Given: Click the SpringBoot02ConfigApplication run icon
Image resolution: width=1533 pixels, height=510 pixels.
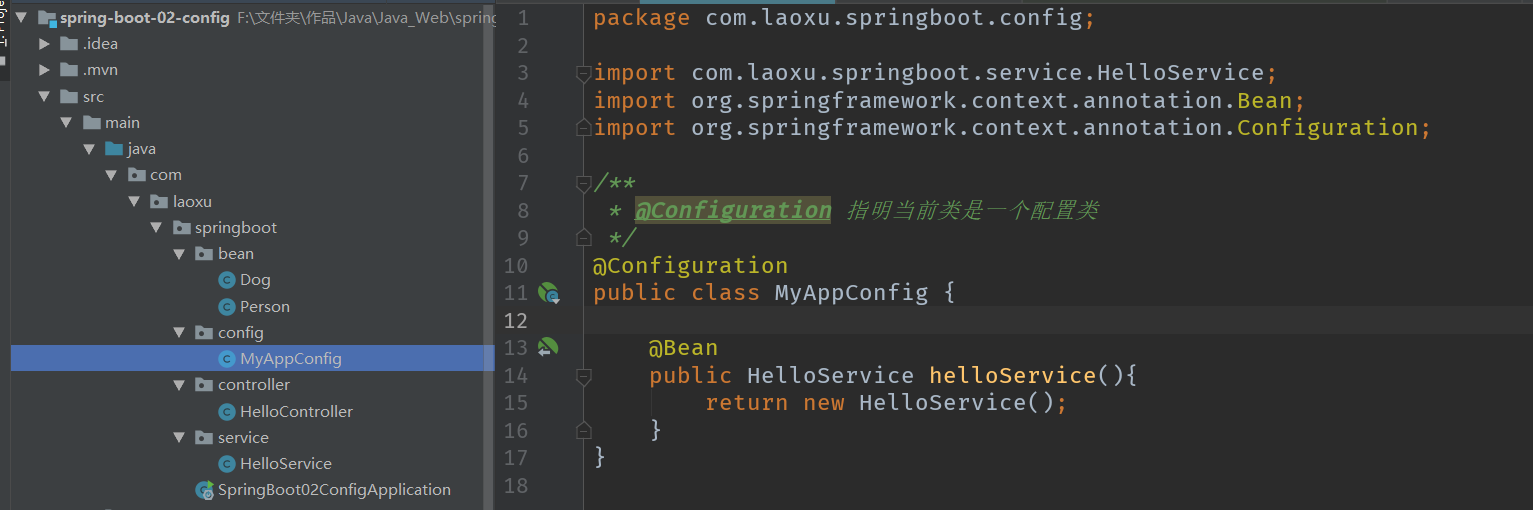Looking at the screenshot, I should point(205,490).
